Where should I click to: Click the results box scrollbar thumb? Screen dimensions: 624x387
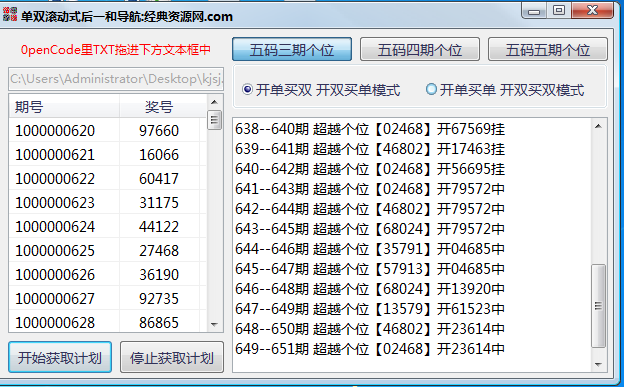tap(598, 306)
